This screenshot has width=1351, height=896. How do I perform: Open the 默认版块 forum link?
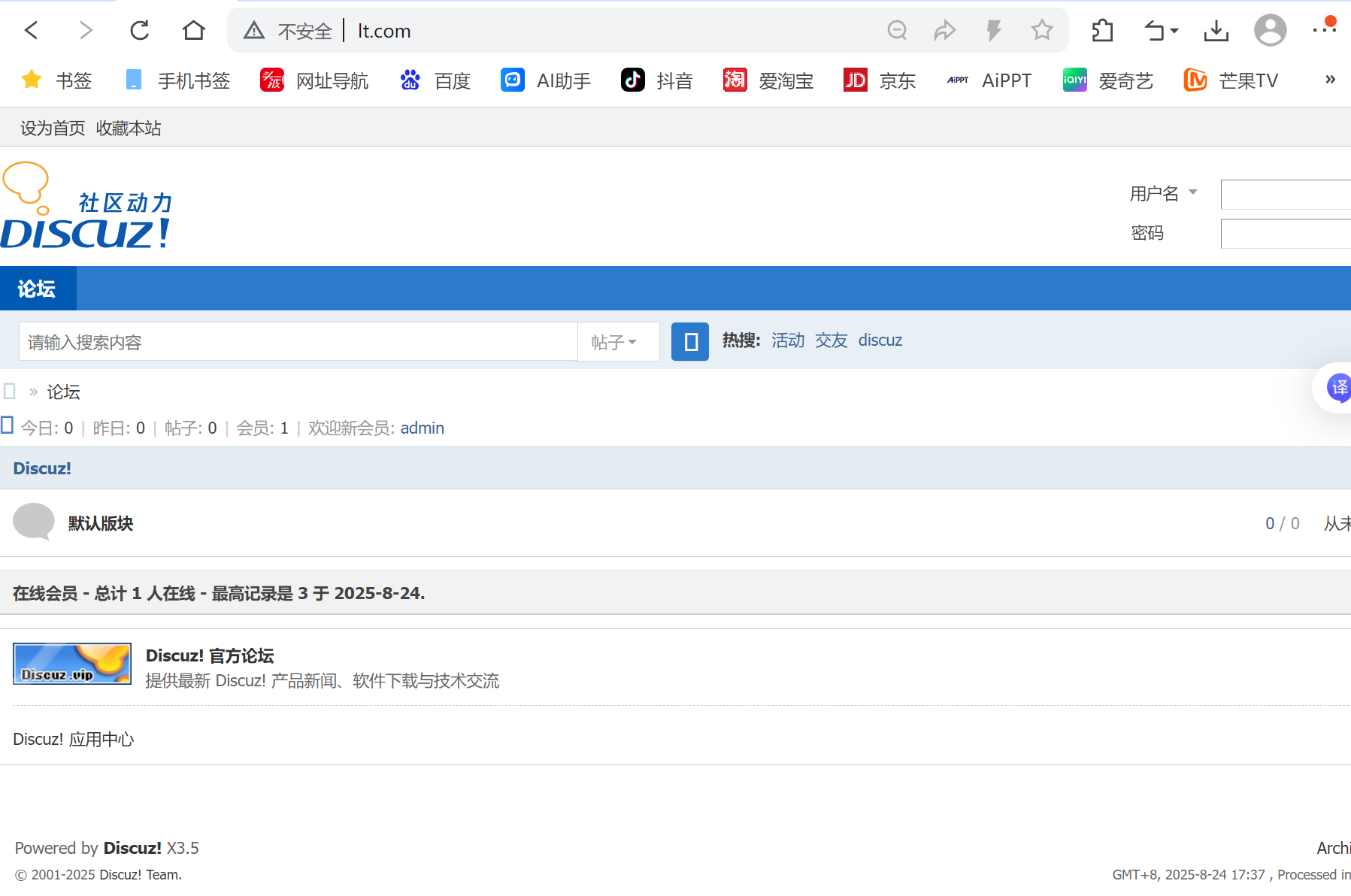[101, 523]
